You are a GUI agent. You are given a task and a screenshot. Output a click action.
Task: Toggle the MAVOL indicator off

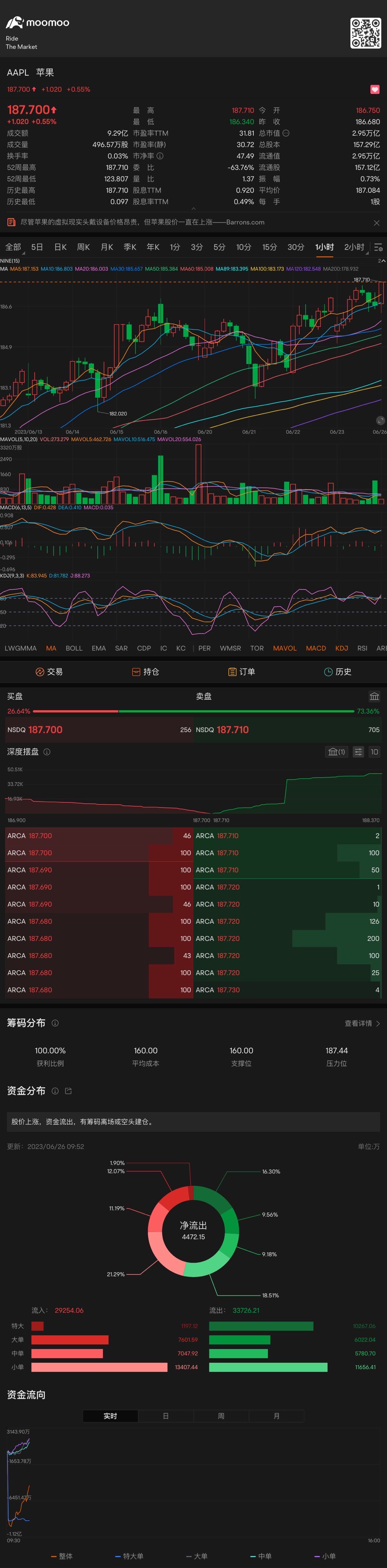coord(285,648)
